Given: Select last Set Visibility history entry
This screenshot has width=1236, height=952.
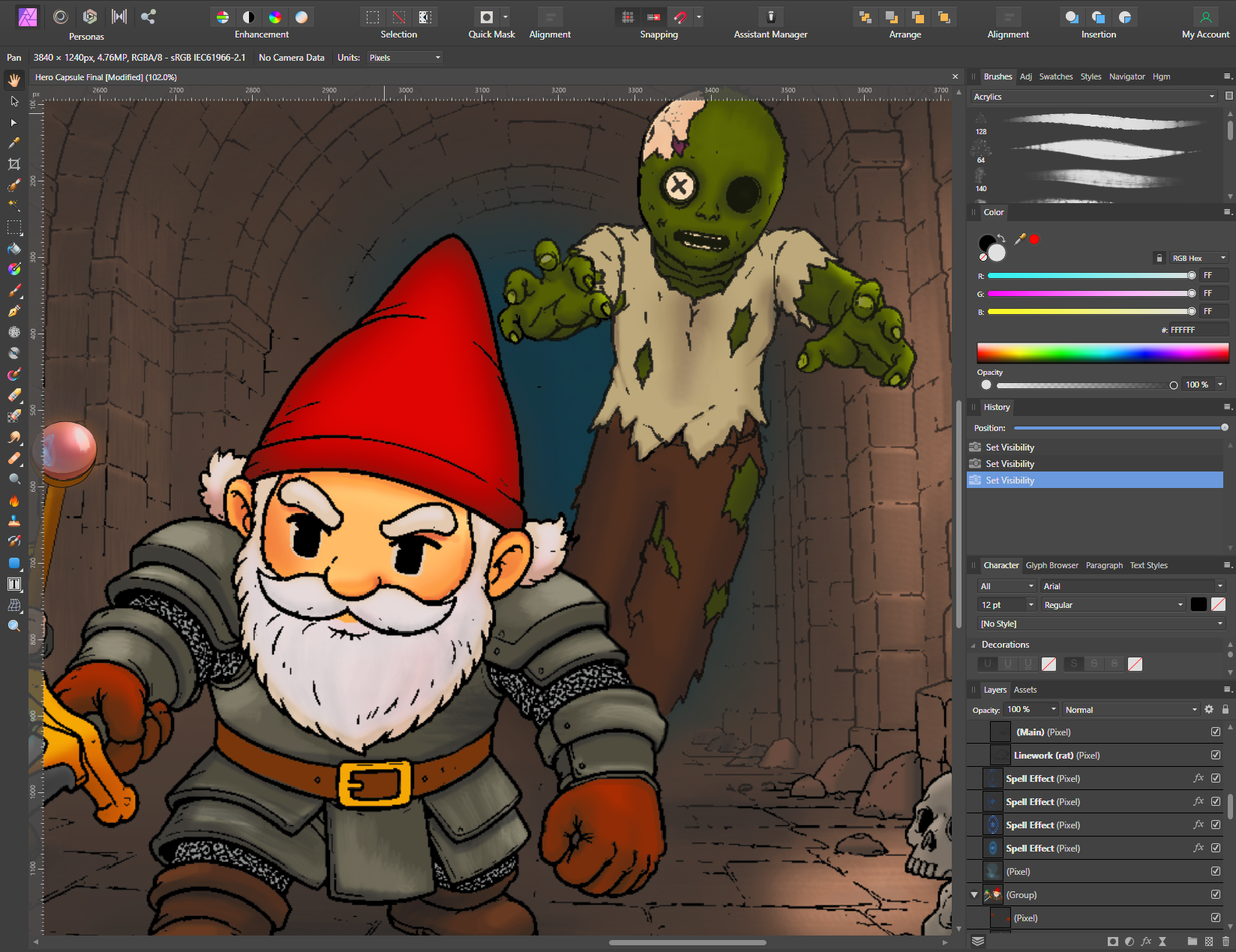Looking at the screenshot, I should (x=1095, y=480).
